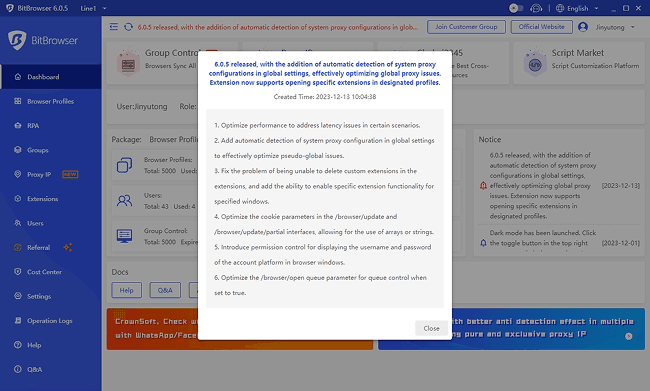Image resolution: width=650 pixels, height=391 pixels.
Task: Click the customer support headset icon
Action: click(536, 8)
